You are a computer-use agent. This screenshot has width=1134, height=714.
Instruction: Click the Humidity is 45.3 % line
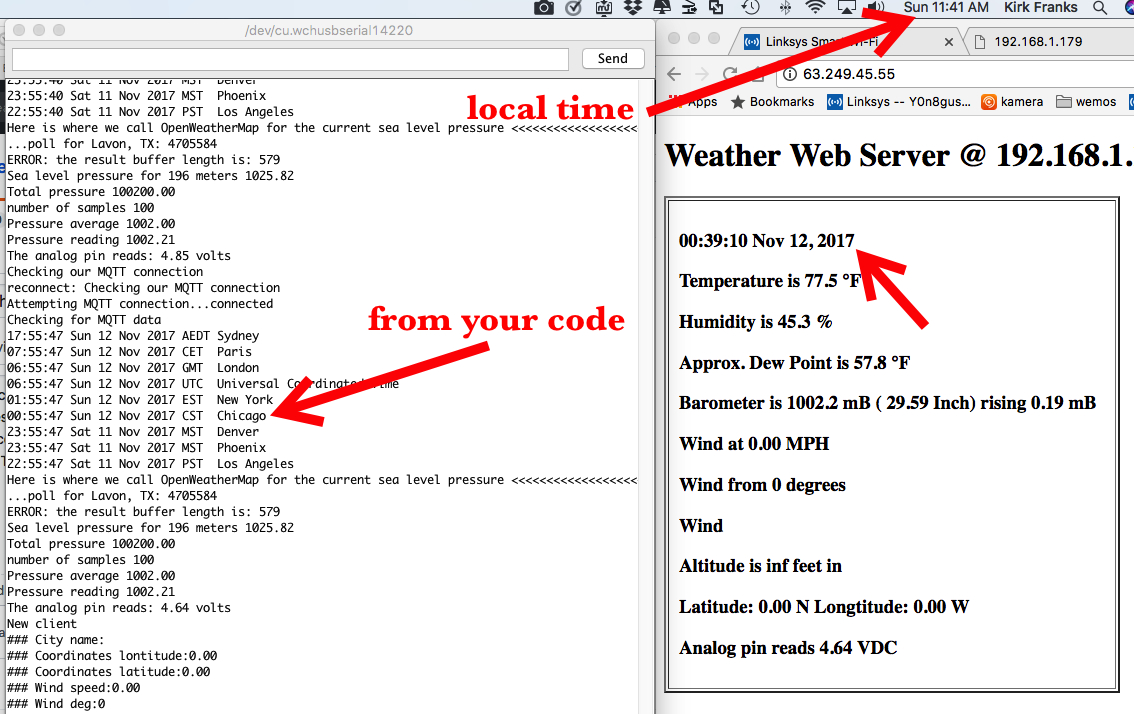[756, 322]
